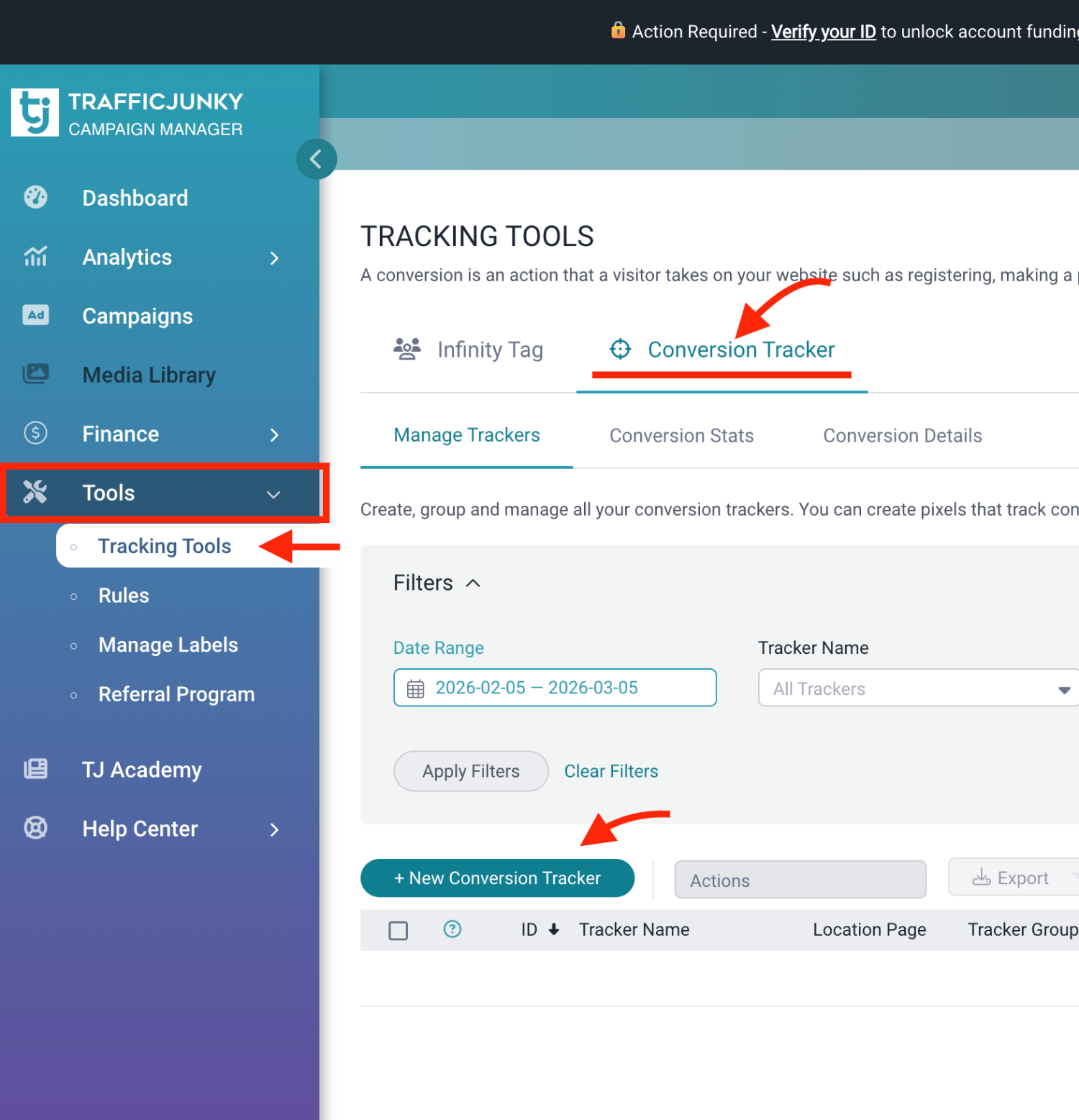Expand the Analytics submenu chevron
The image size is (1079, 1120).
[274, 258]
